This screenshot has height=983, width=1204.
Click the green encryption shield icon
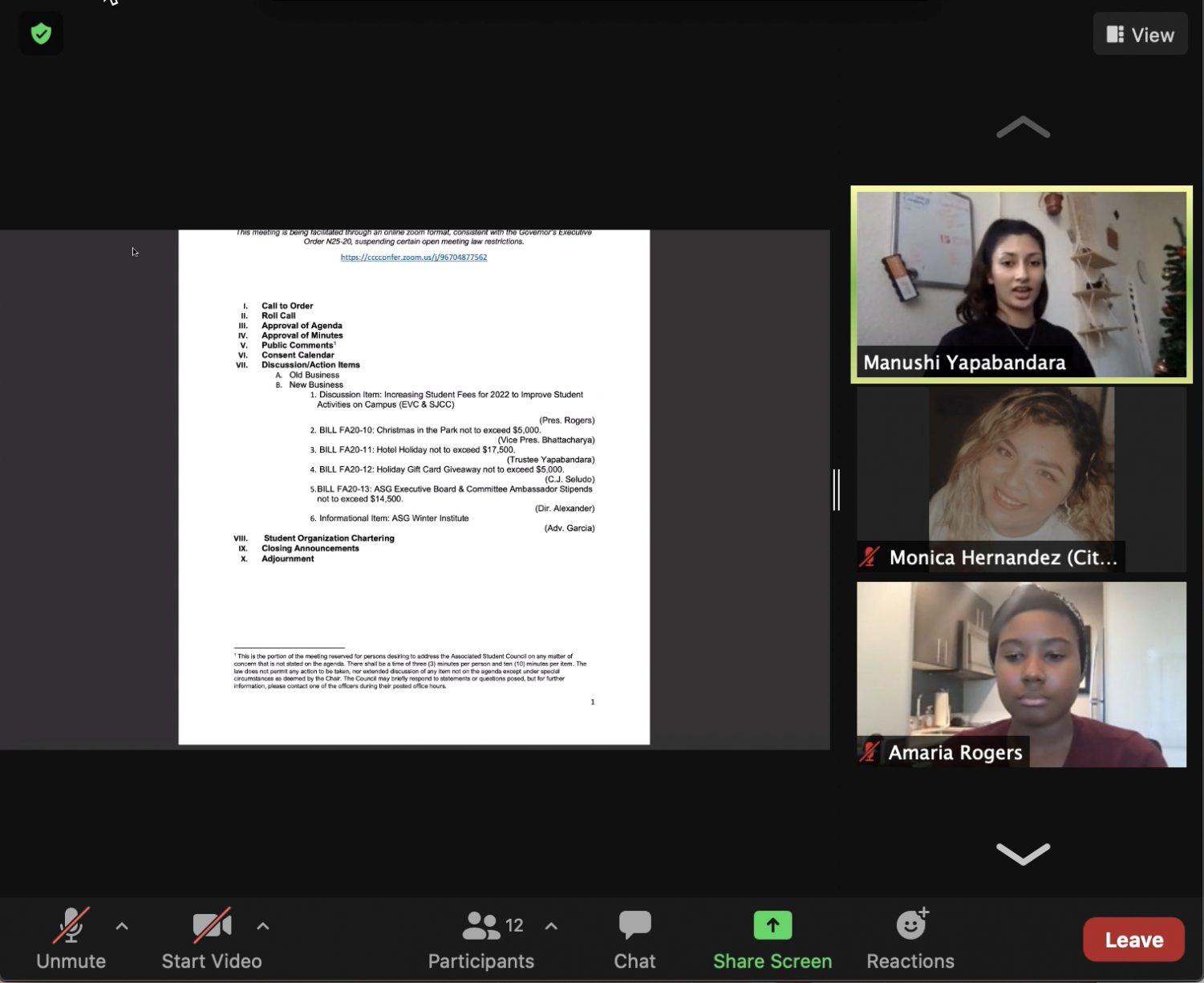click(x=41, y=34)
